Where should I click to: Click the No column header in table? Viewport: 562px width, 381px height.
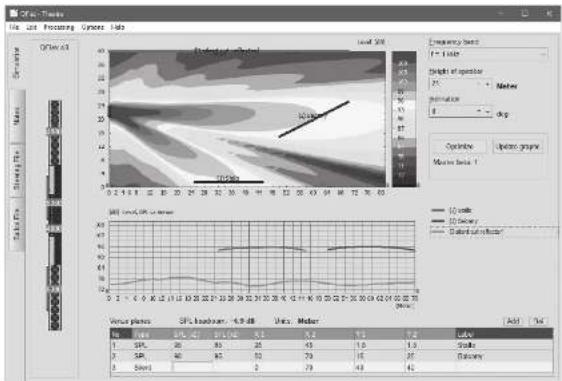pyautogui.click(x=121, y=334)
